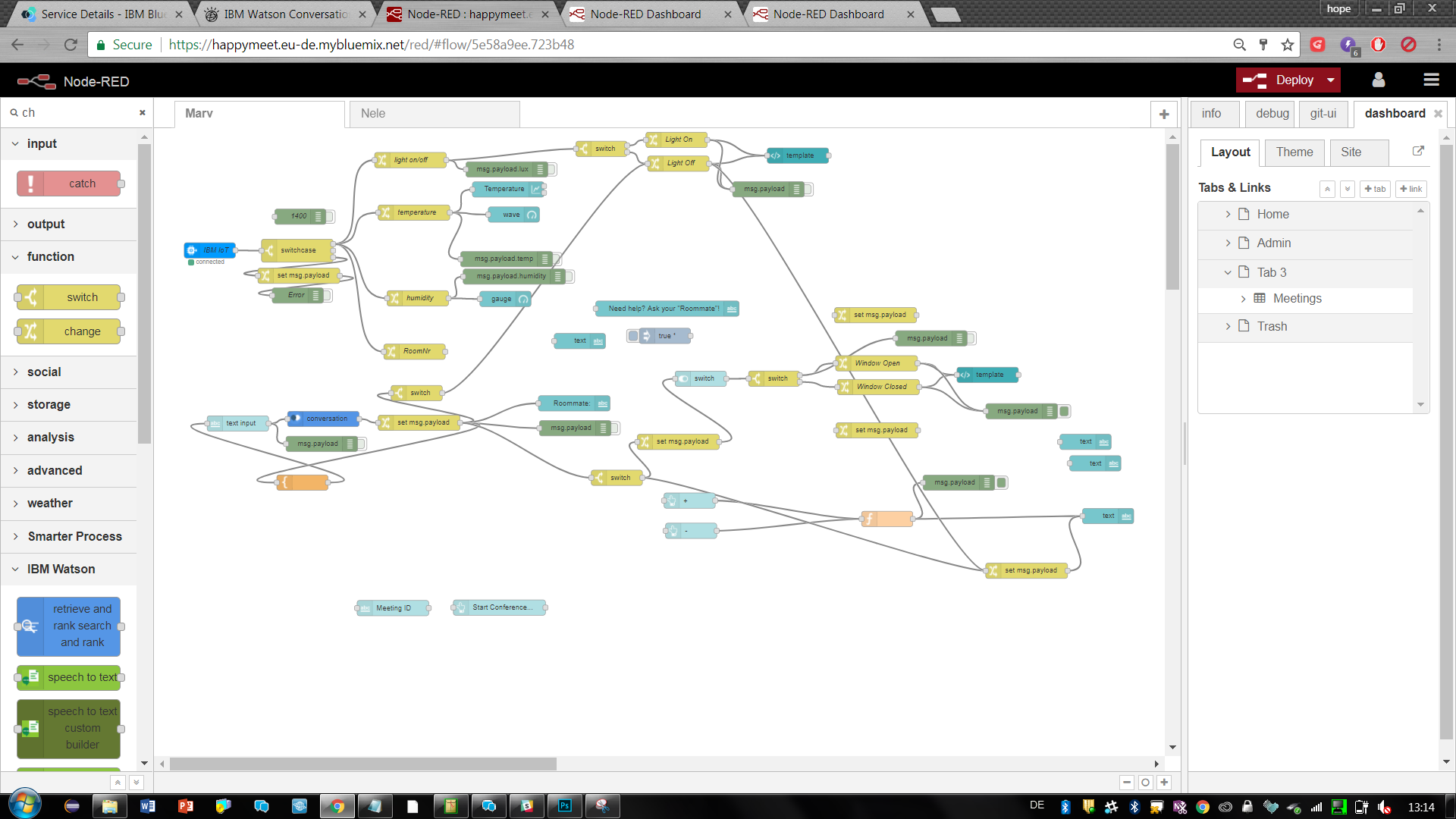Viewport: 1456px width, 819px height.
Task: Add a new flow tab with plus
Action: coord(1164,114)
